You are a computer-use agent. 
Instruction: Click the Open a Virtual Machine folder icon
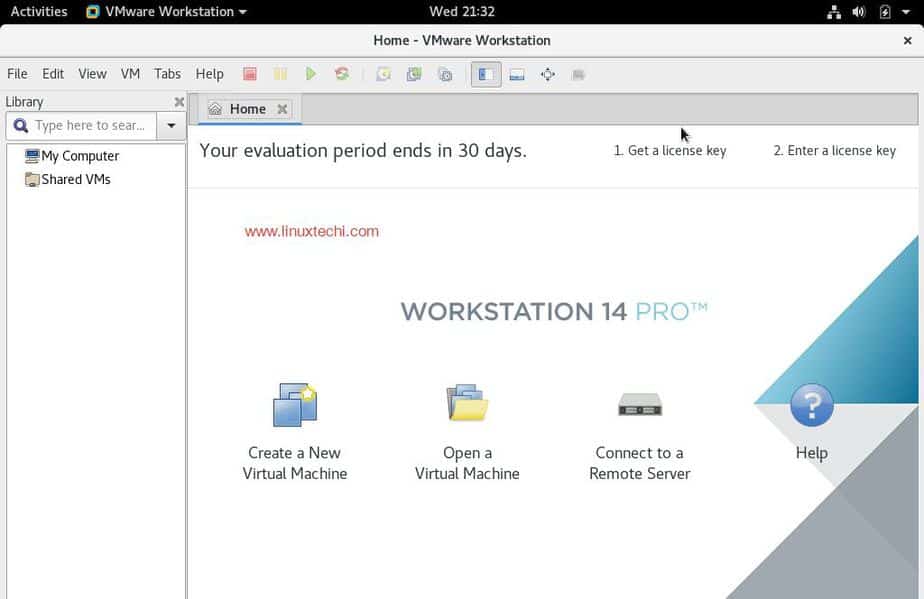click(467, 403)
